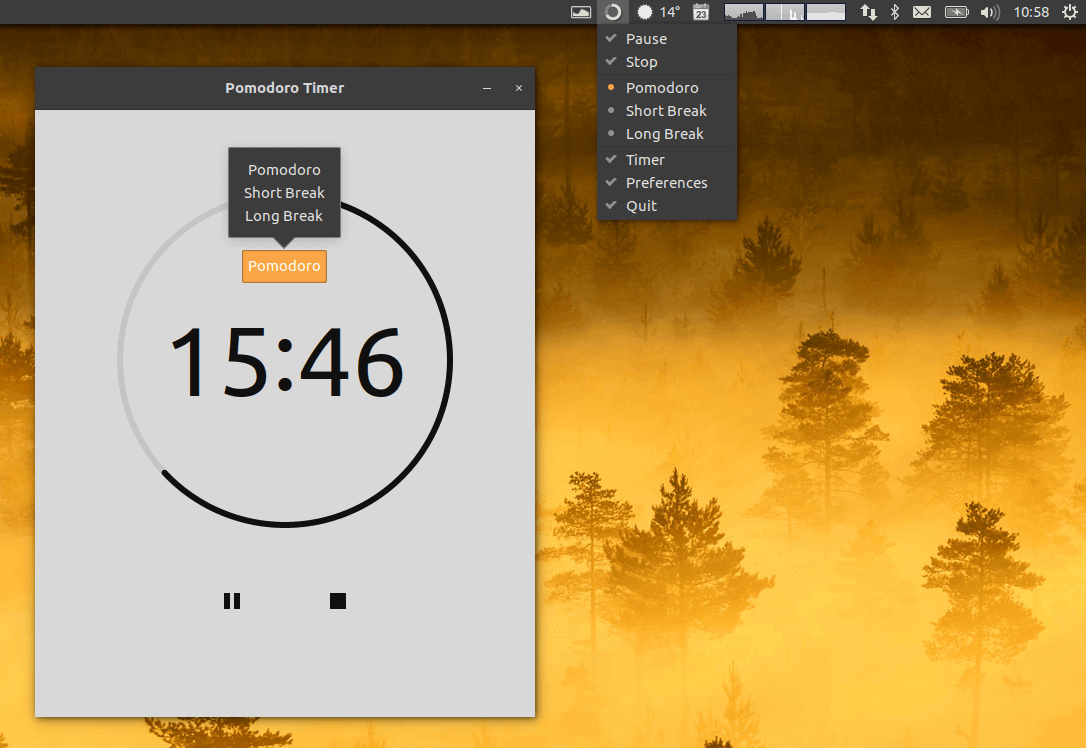The width and height of the screenshot is (1086, 748).
Task: Click the Bluetooth icon in the top panel
Action: 895,12
